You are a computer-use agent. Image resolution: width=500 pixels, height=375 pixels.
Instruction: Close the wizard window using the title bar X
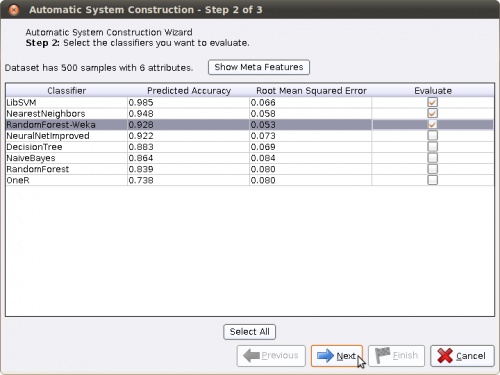click(x=14, y=10)
